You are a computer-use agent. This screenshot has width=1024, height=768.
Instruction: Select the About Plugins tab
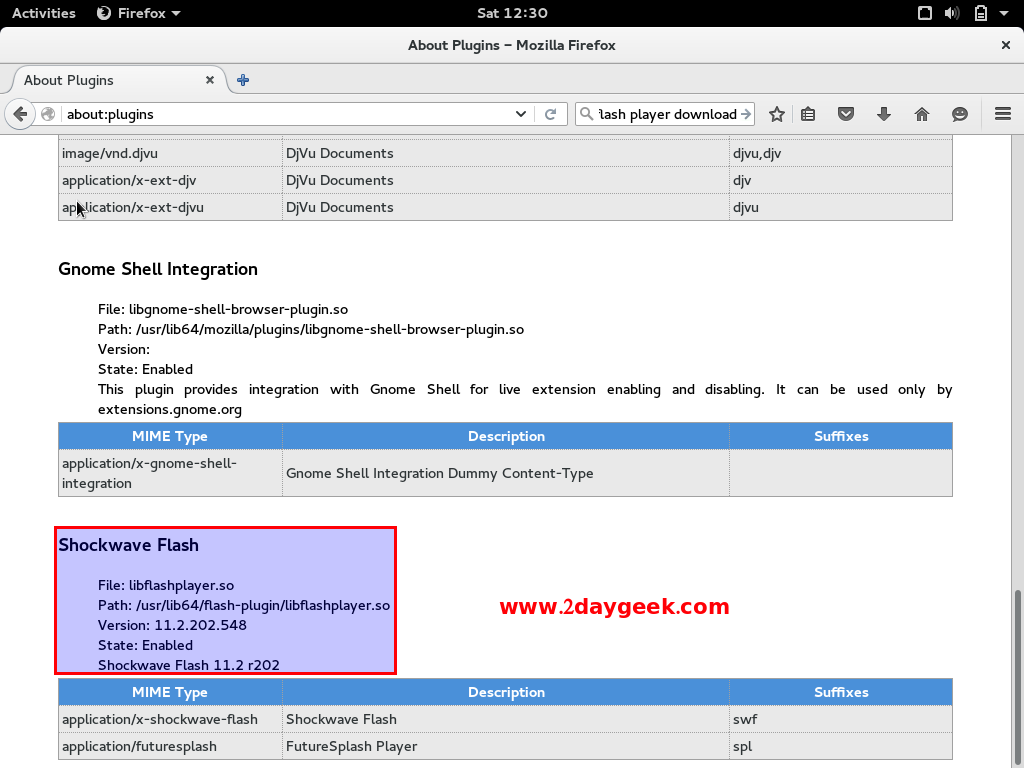point(119,80)
